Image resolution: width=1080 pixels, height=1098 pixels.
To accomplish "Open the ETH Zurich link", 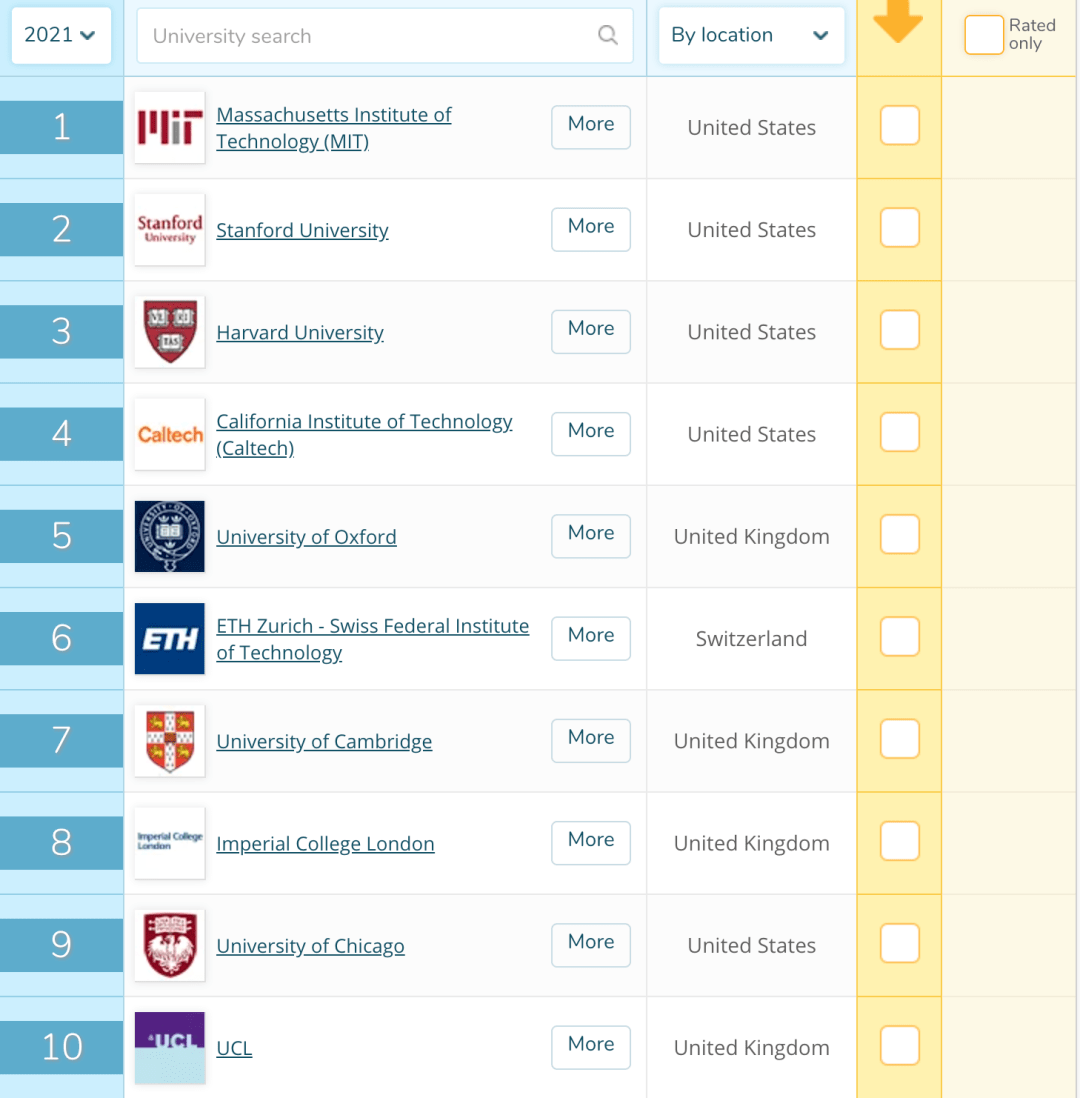I will pos(373,639).
